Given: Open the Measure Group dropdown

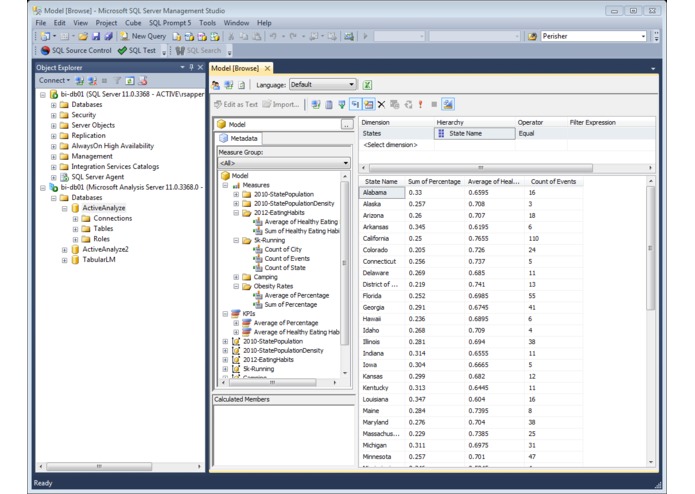Looking at the screenshot, I should [284, 163].
